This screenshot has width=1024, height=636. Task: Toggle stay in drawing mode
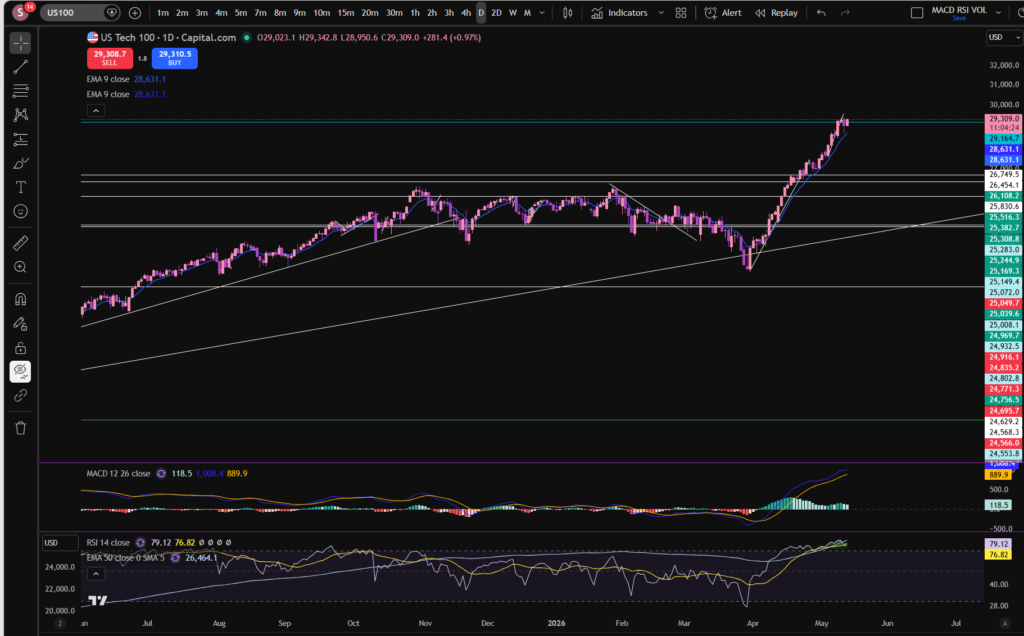tap(21, 323)
